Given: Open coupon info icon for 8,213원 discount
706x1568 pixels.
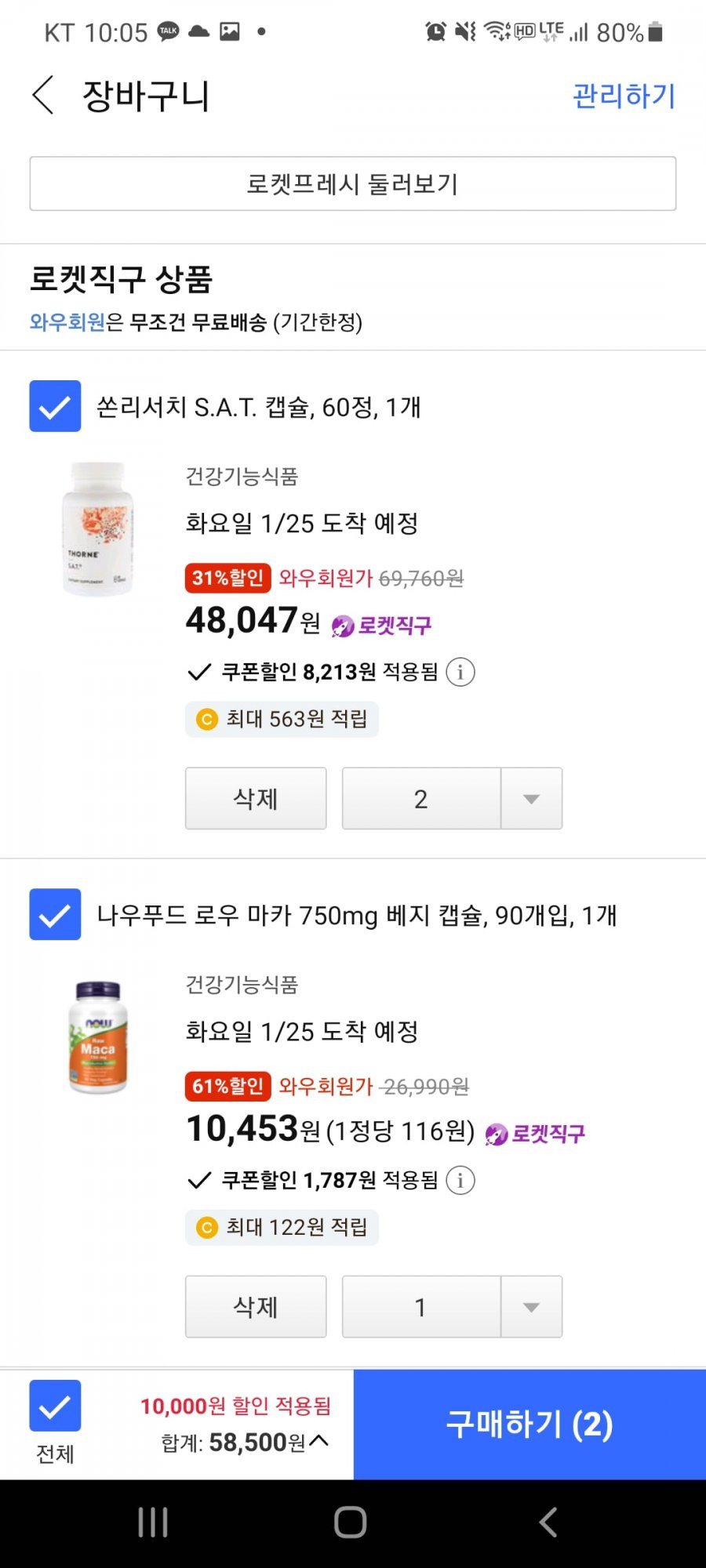Looking at the screenshot, I should [460, 672].
